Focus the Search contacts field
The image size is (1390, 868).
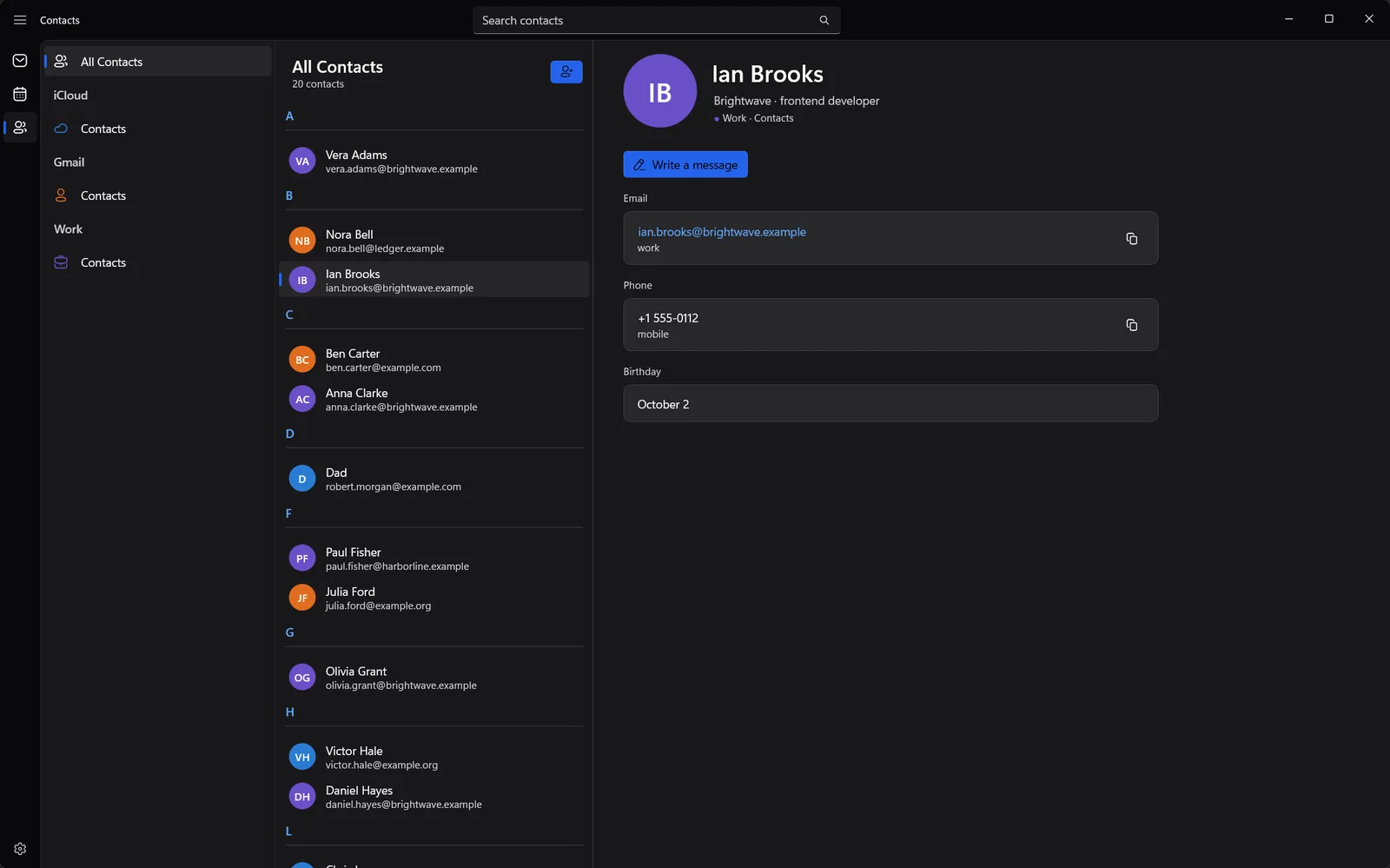[656, 20]
